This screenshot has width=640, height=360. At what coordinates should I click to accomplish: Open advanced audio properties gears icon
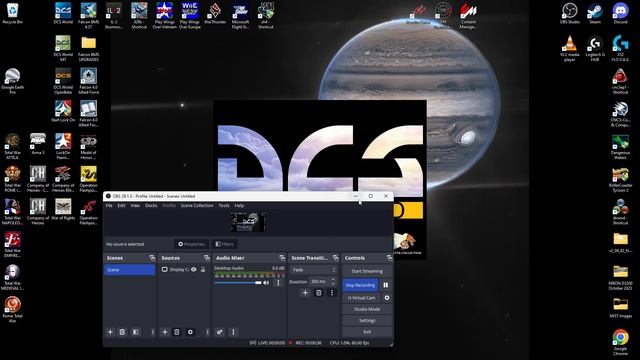(x=220, y=332)
